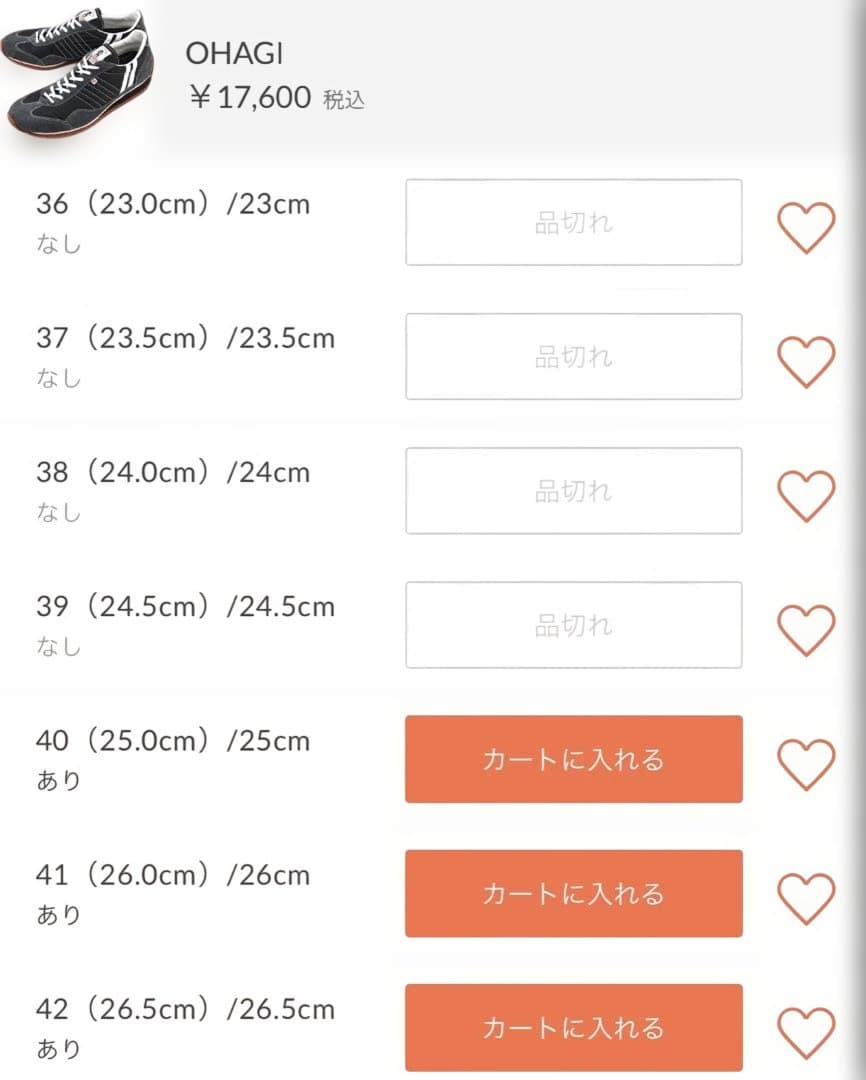Favorite size 36 (23.0cm) with heart icon

click(806, 227)
